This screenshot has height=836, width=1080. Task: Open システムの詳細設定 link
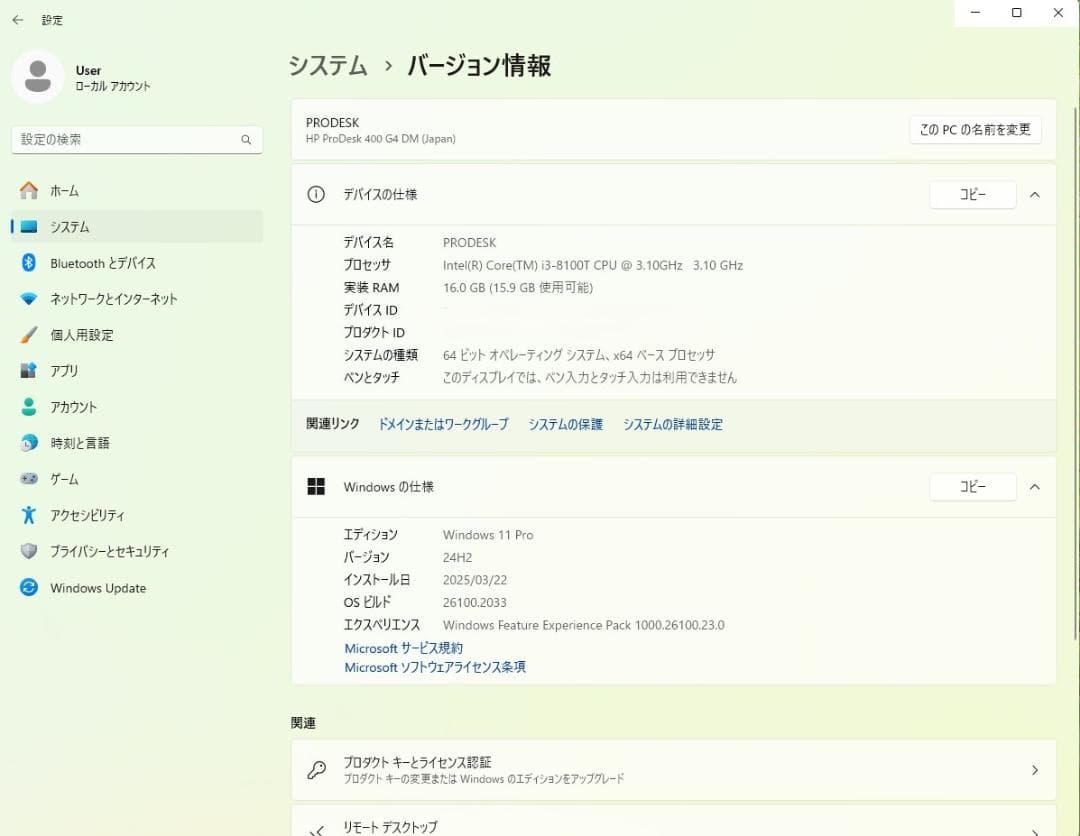point(673,424)
